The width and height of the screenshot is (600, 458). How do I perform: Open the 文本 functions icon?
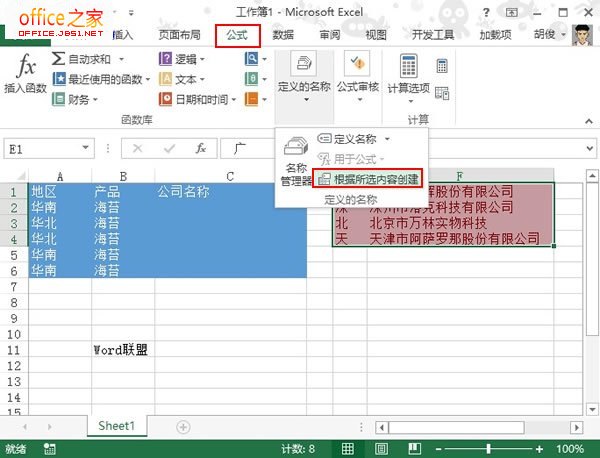tap(165, 79)
